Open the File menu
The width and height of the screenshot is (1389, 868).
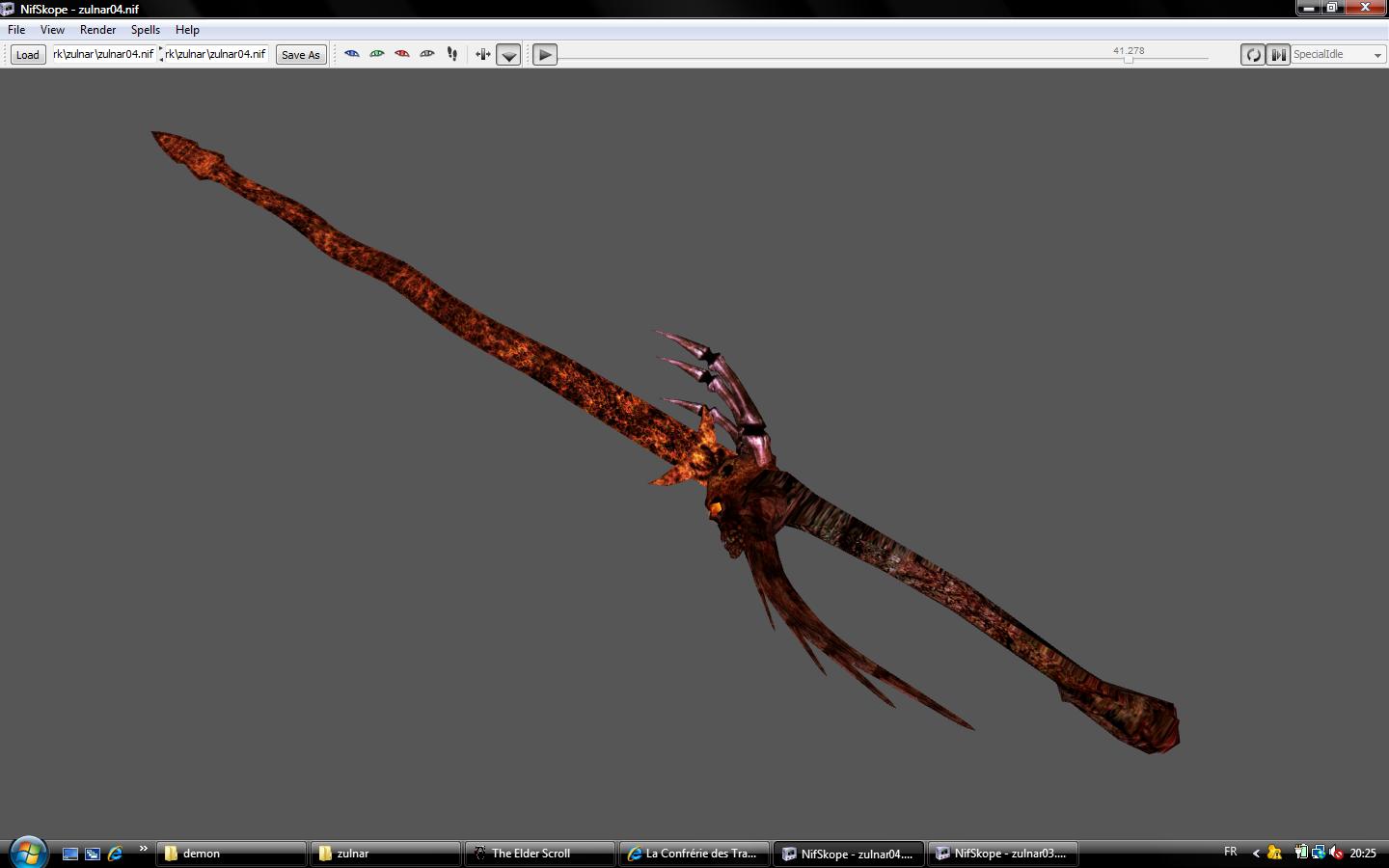pos(16,30)
